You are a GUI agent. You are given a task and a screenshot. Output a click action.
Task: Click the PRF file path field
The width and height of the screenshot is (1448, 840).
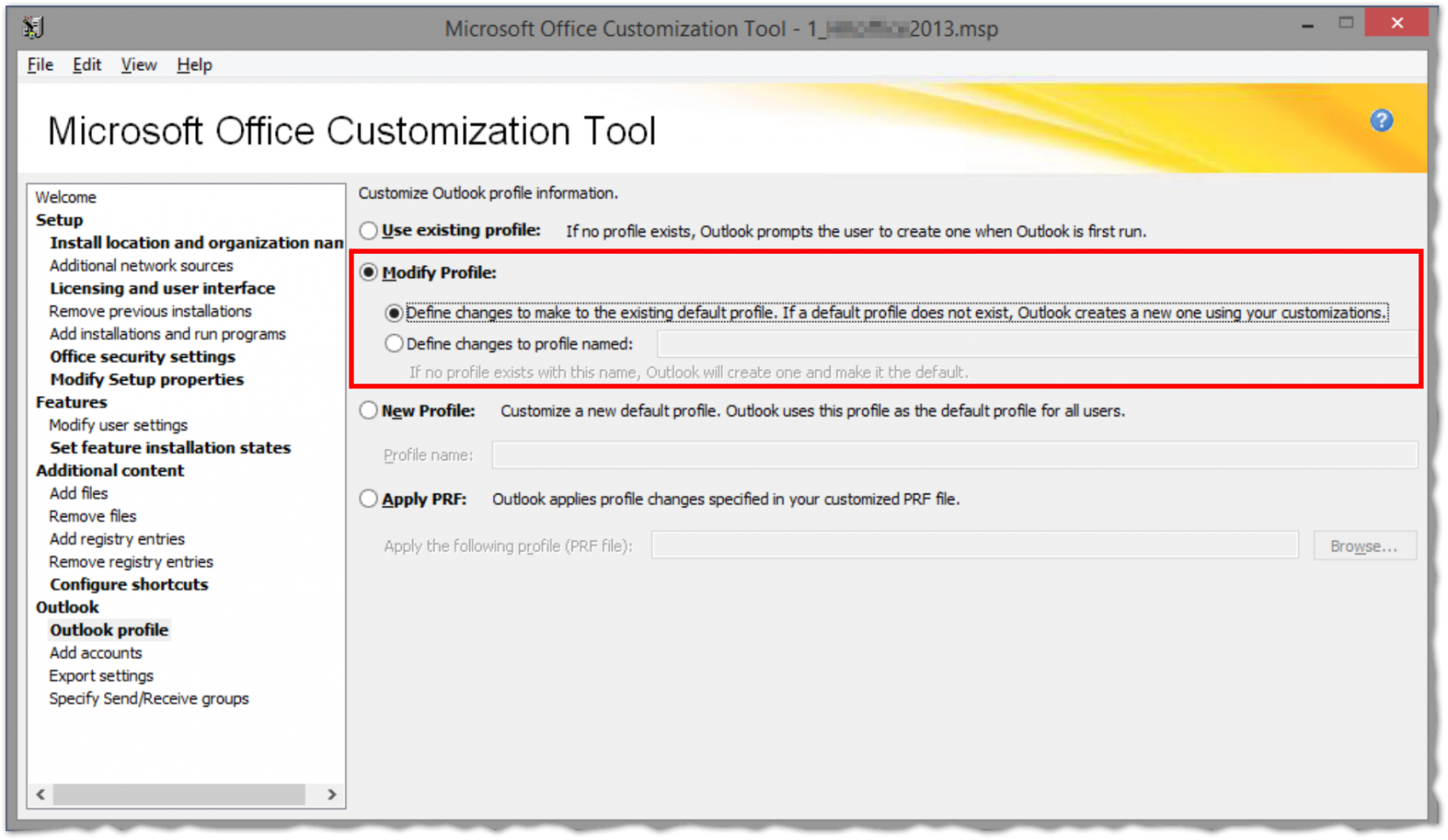[974, 545]
